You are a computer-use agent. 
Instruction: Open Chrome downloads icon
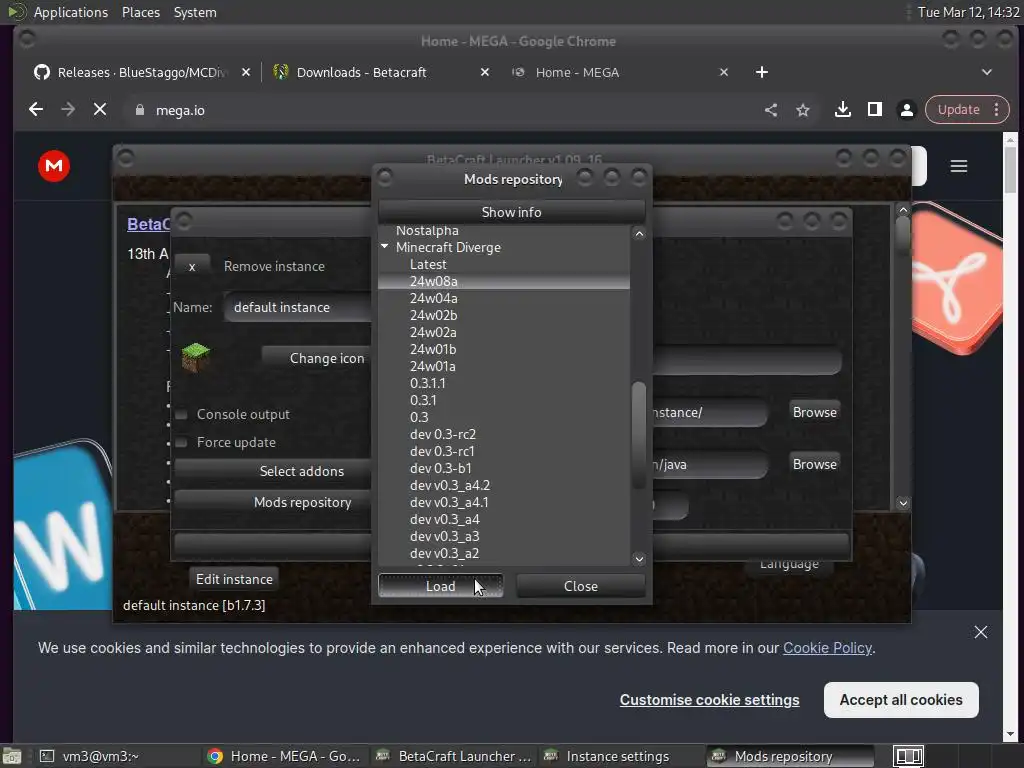point(842,110)
